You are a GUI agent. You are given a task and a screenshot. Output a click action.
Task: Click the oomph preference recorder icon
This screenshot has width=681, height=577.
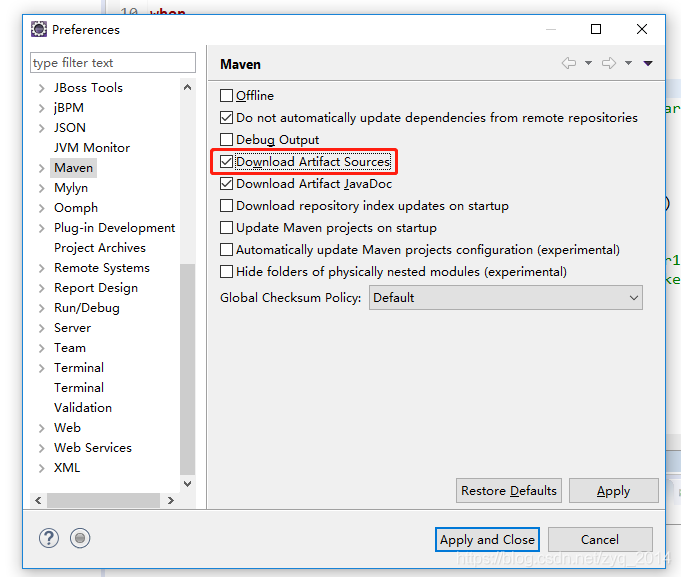pos(80,538)
